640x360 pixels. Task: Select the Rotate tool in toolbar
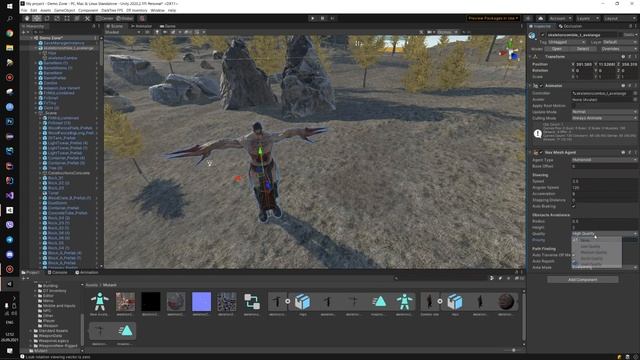pos(47,18)
